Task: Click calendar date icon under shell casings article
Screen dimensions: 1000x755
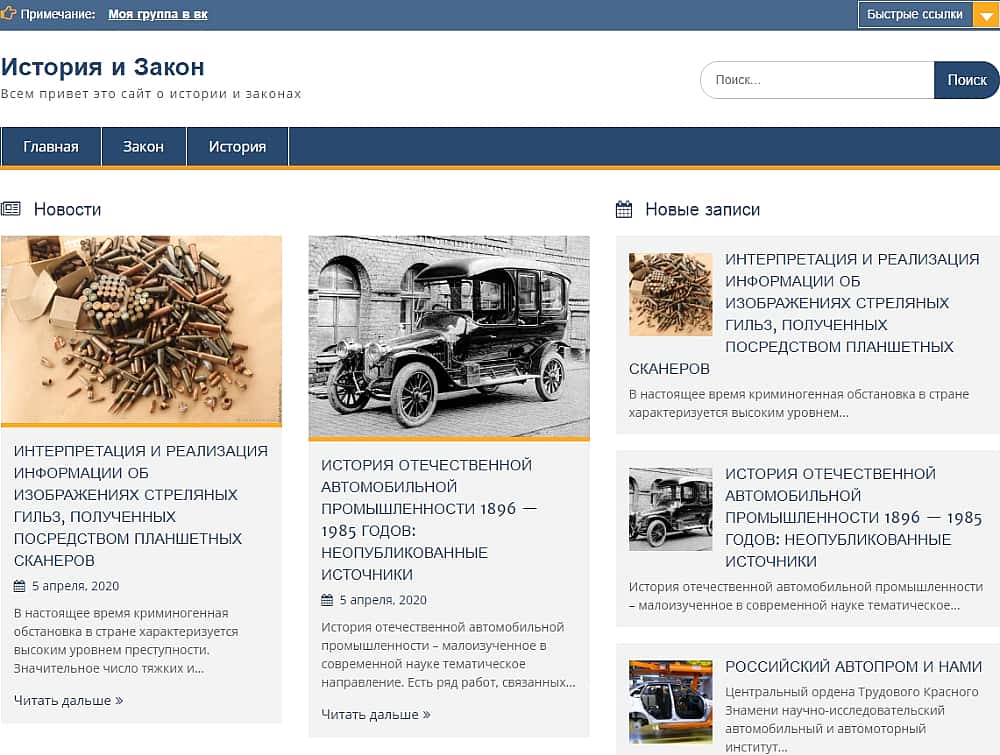Action: click(x=20, y=586)
